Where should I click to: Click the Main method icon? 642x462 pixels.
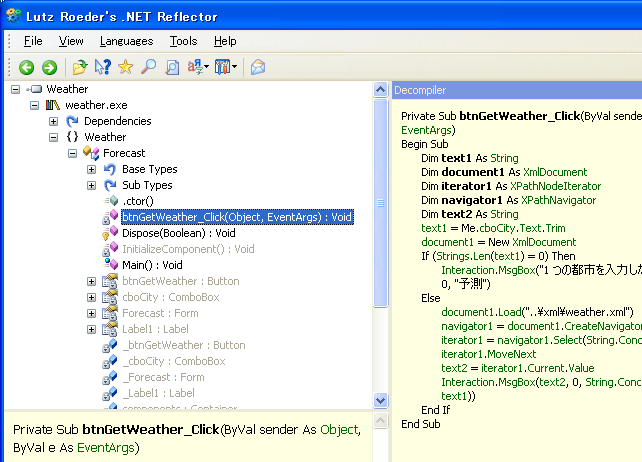[x=111, y=265]
